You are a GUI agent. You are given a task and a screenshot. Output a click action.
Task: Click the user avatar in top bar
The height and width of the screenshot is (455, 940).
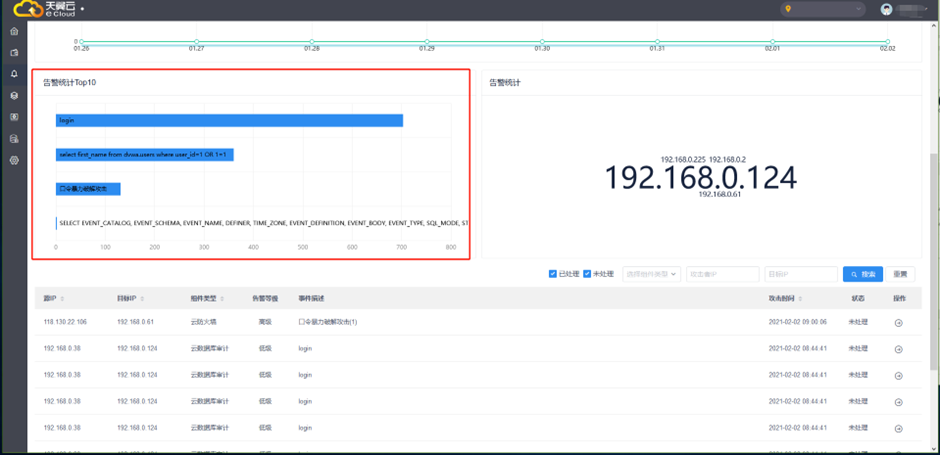886,9
